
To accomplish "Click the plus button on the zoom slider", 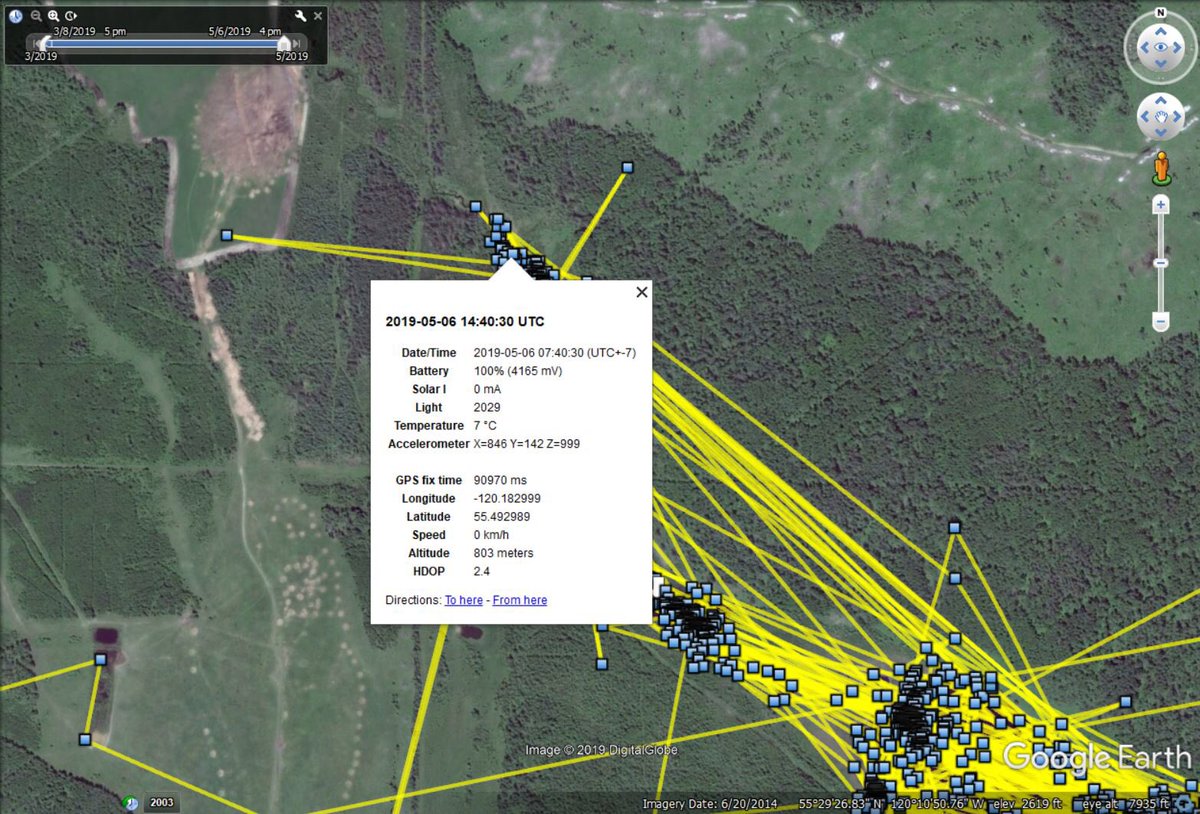I will [1160, 204].
